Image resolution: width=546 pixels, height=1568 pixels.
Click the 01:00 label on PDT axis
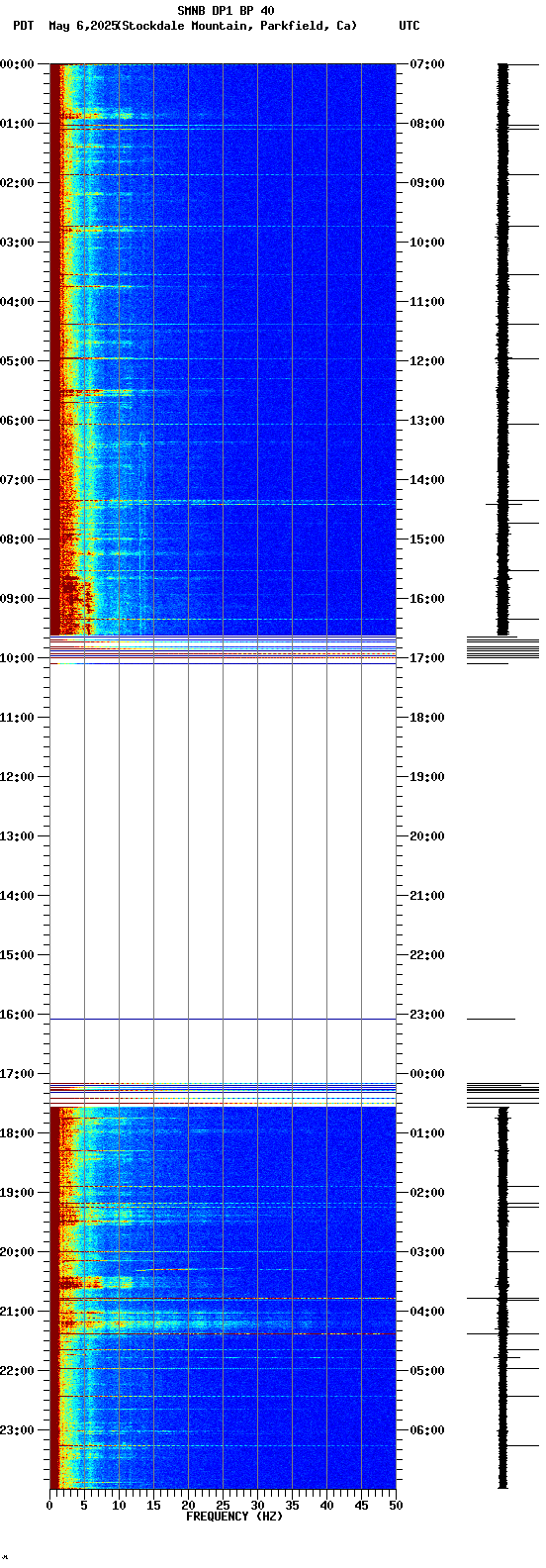click(x=17, y=124)
